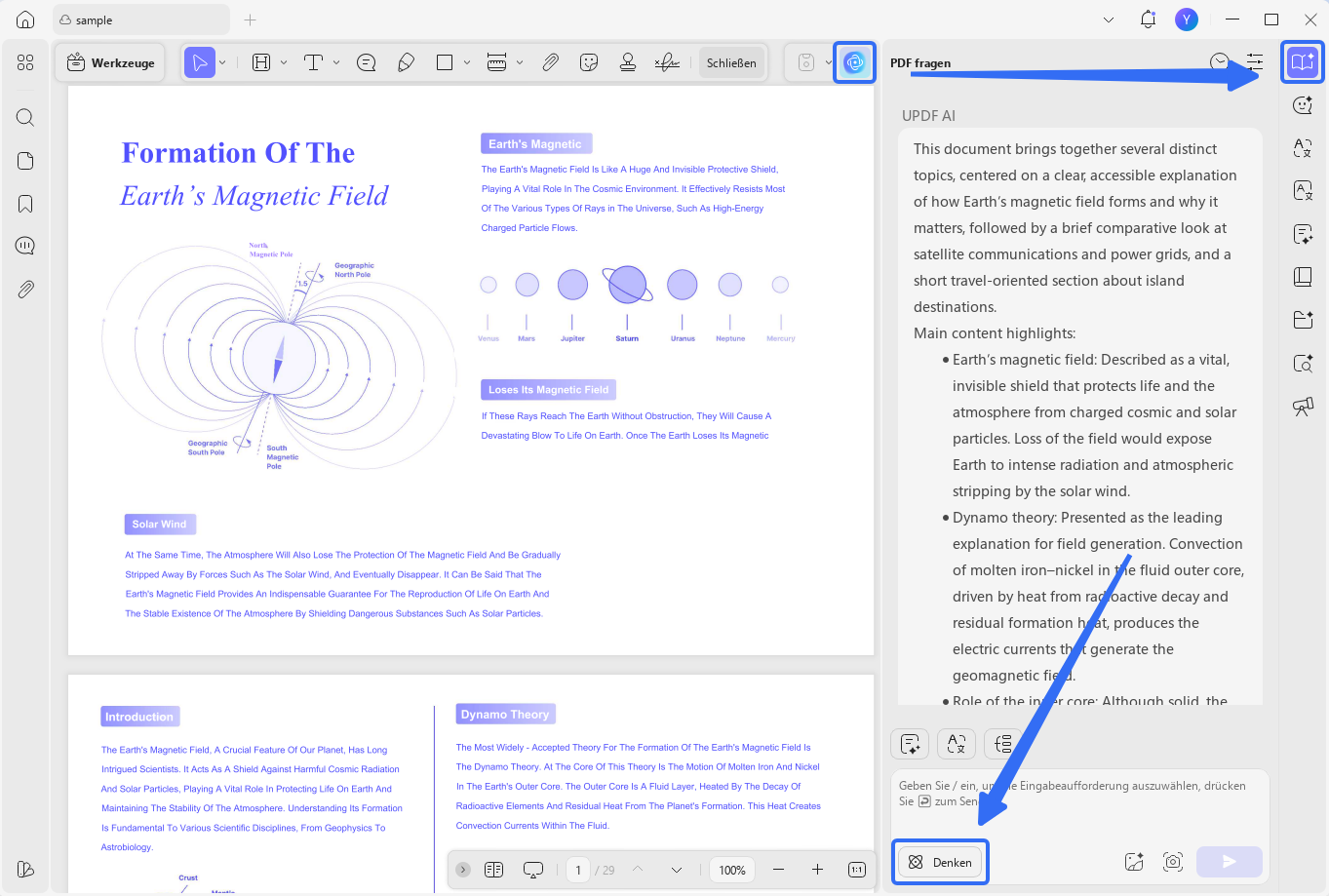Click the save document button
The image size is (1329, 896).
806,62
